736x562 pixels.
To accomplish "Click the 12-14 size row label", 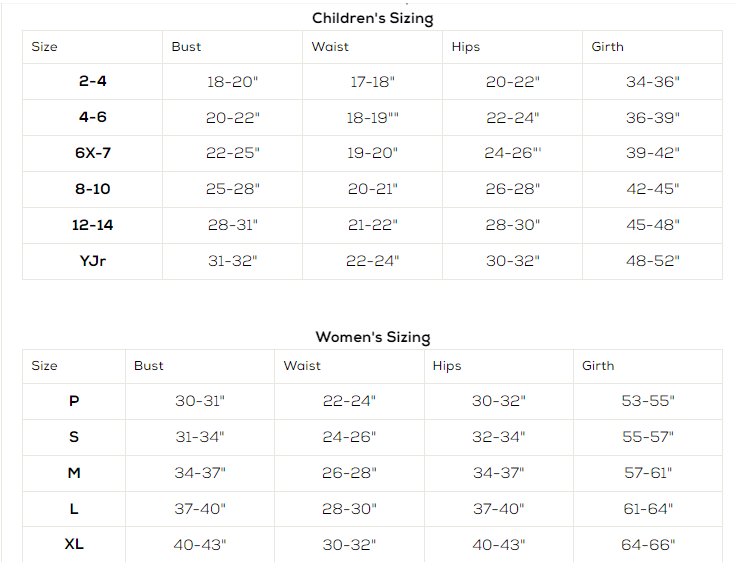I will [92, 225].
